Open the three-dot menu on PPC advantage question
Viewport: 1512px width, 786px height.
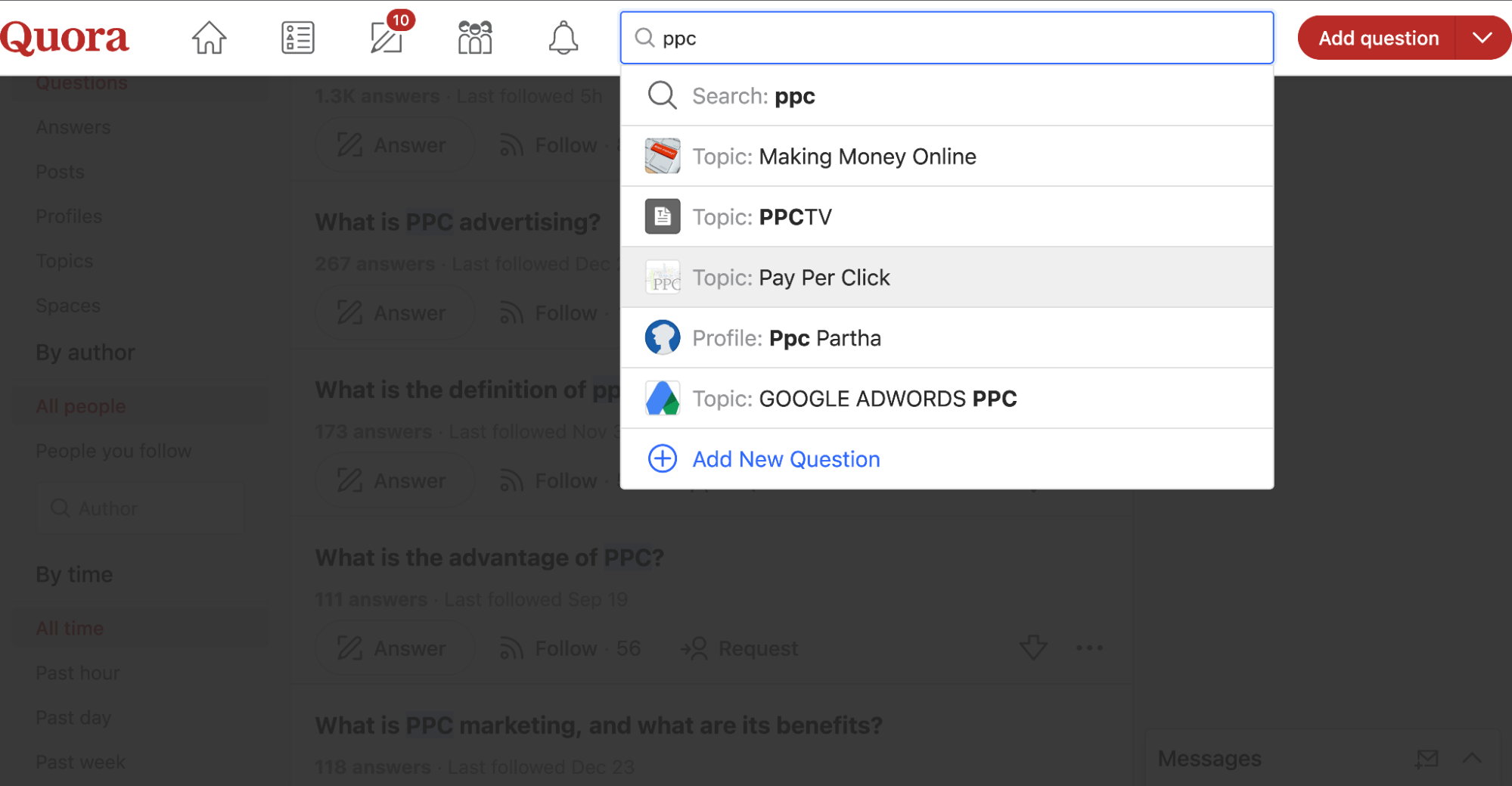(x=1089, y=648)
